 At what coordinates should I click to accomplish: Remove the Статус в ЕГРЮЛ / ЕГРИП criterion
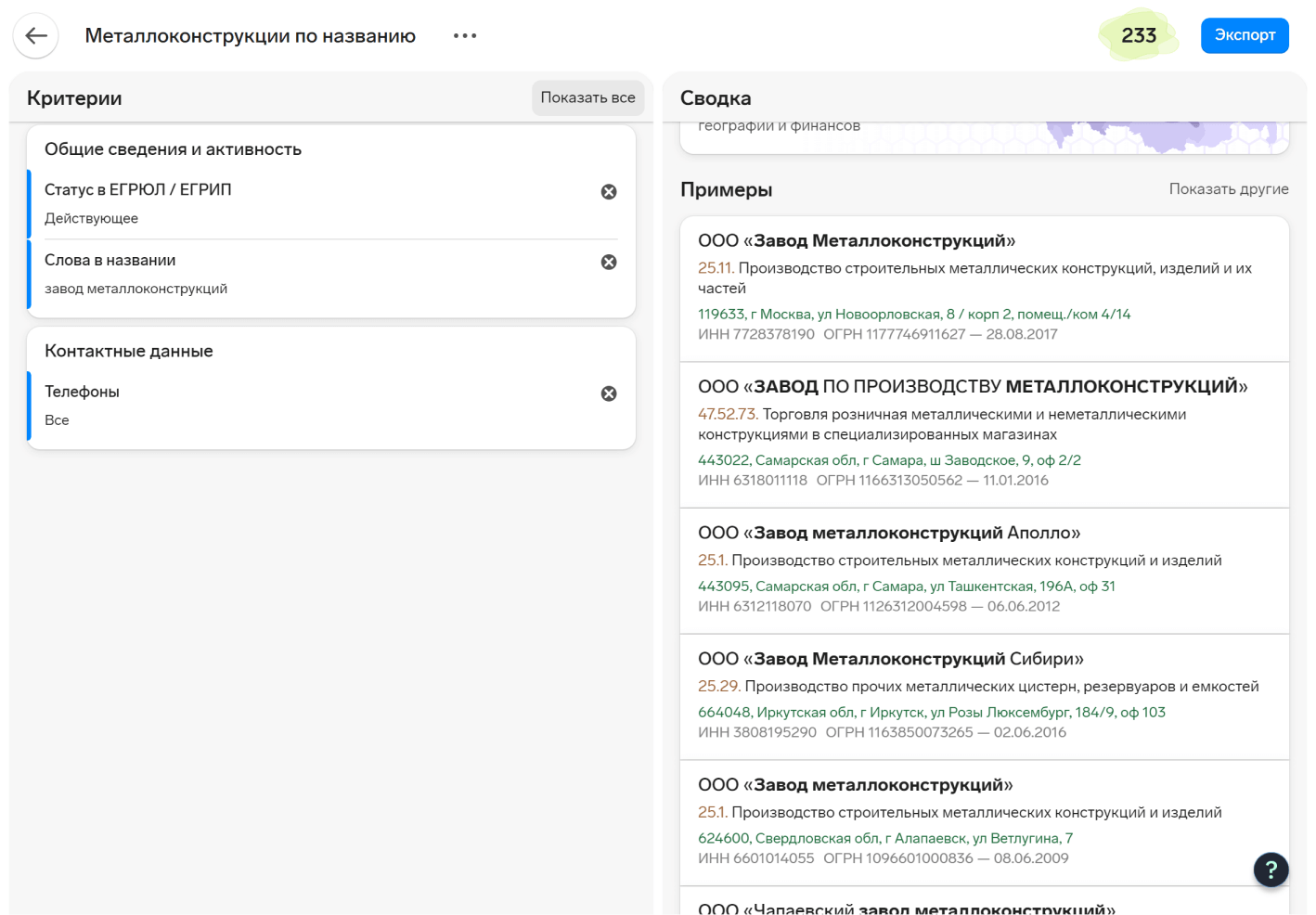point(609,192)
